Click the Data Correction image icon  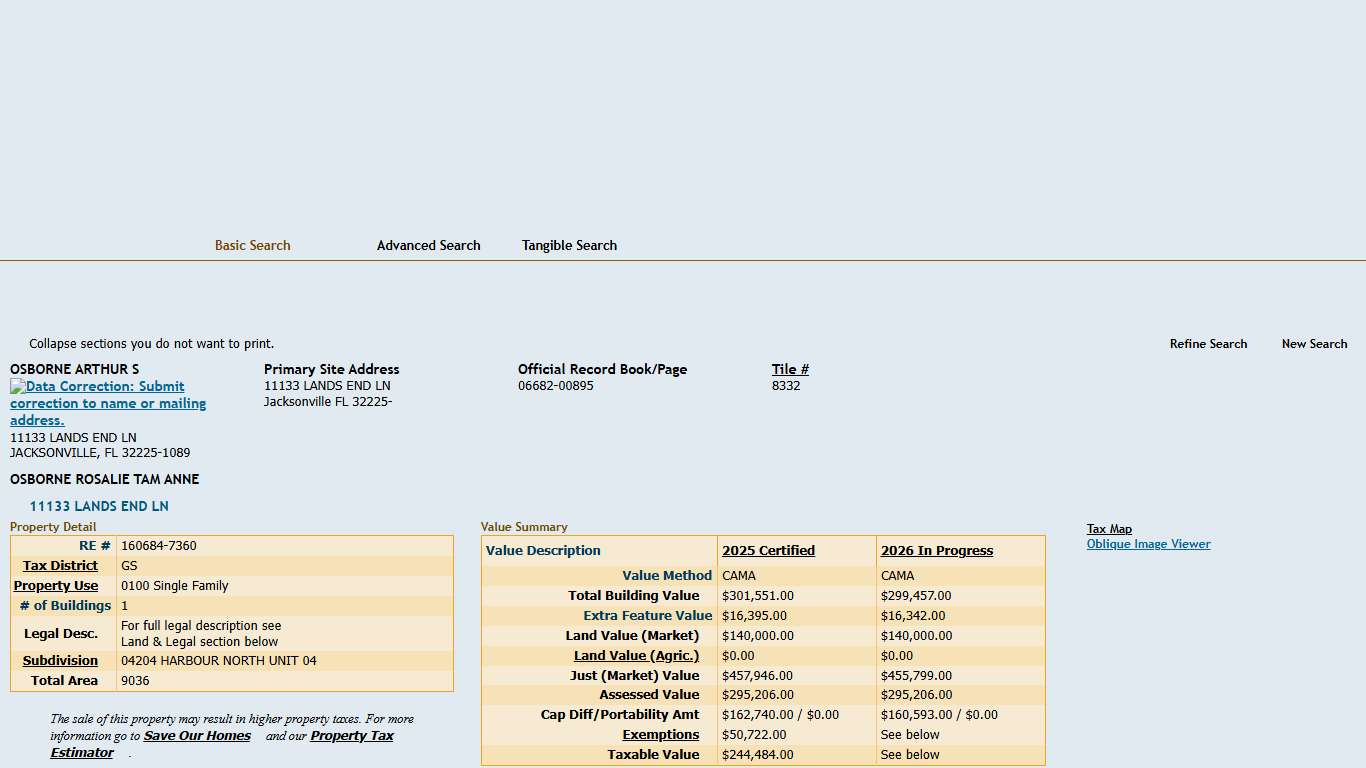[x=15, y=386]
